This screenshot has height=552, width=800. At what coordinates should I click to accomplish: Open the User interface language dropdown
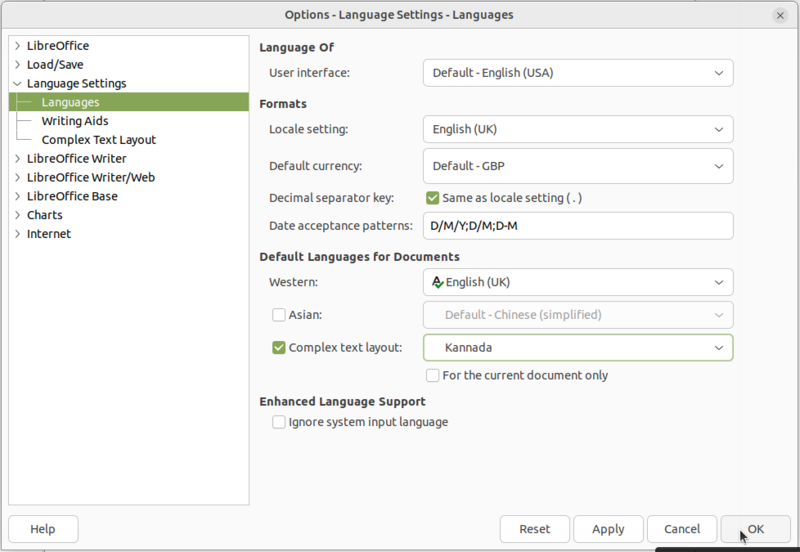pyautogui.click(x=578, y=73)
